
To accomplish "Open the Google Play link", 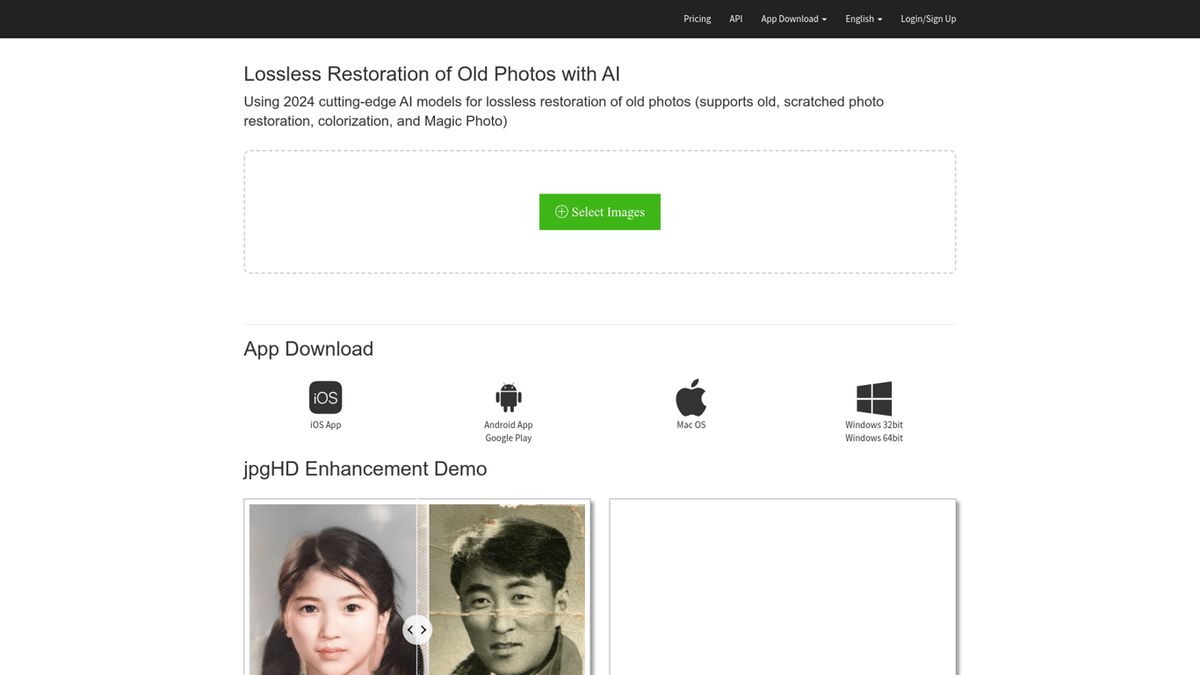I will click(508, 438).
